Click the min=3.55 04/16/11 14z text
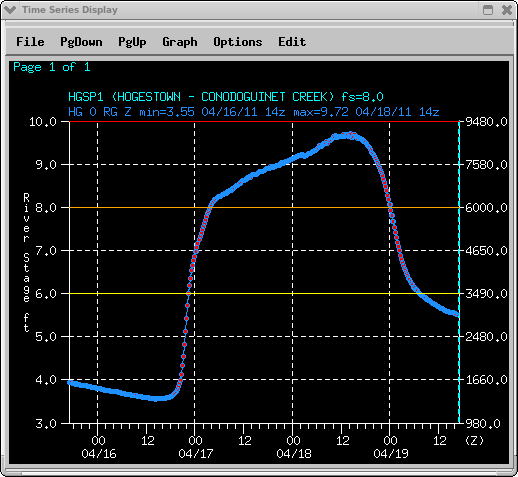This screenshot has height=477, width=518. [212, 112]
